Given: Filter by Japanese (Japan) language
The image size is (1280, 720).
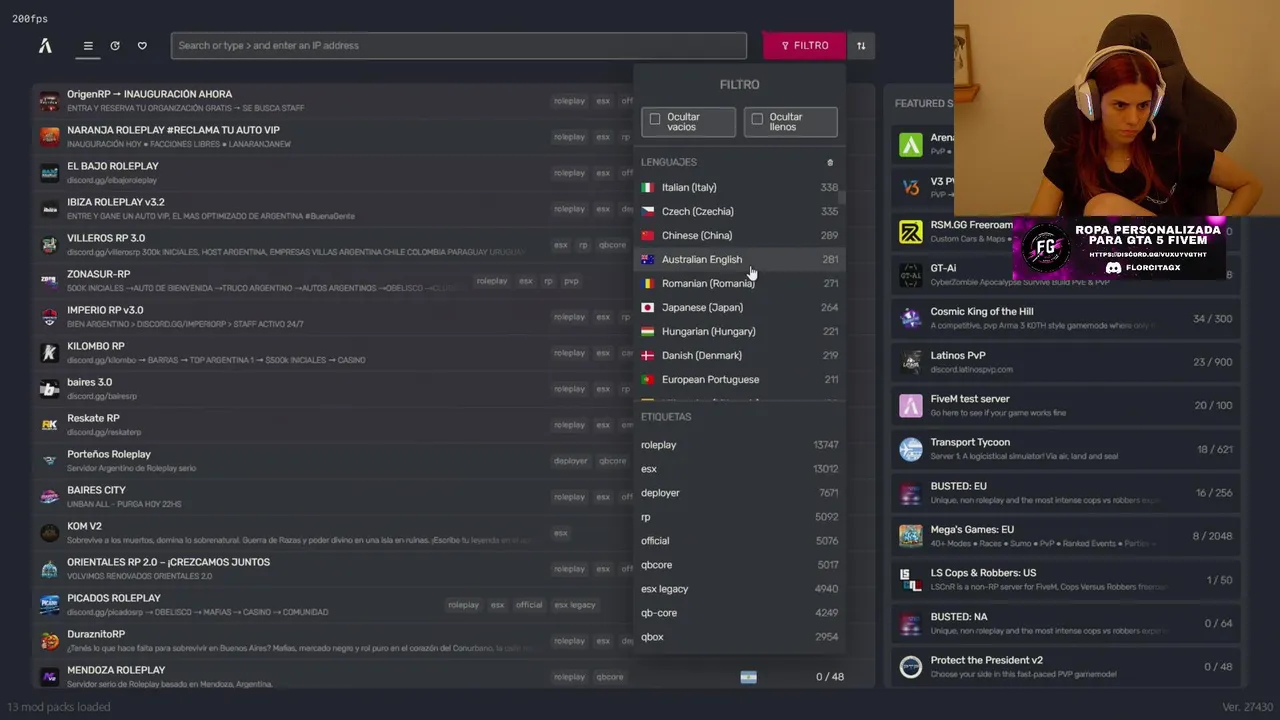Looking at the screenshot, I should click(x=740, y=307).
